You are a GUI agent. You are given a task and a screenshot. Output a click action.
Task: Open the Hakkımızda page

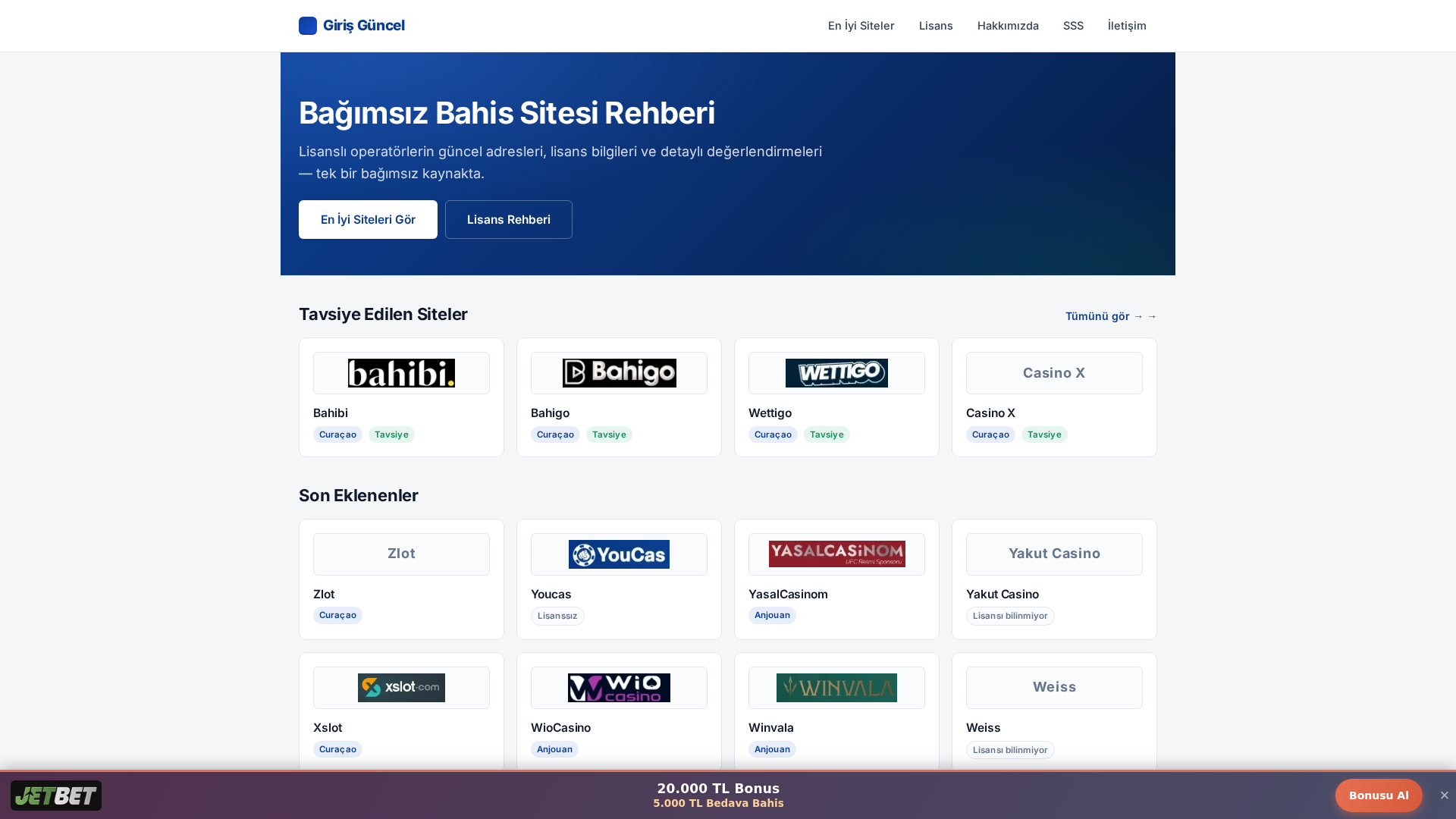pyautogui.click(x=1008, y=26)
